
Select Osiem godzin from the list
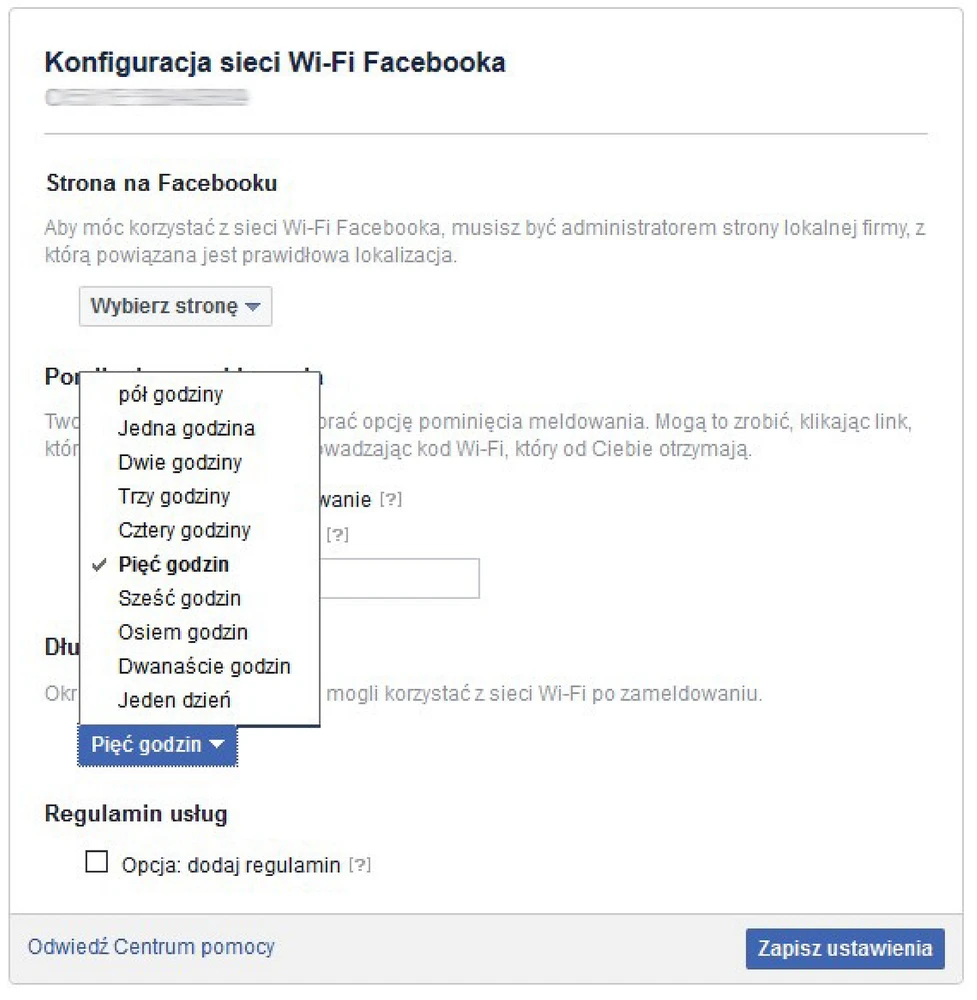pos(183,633)
